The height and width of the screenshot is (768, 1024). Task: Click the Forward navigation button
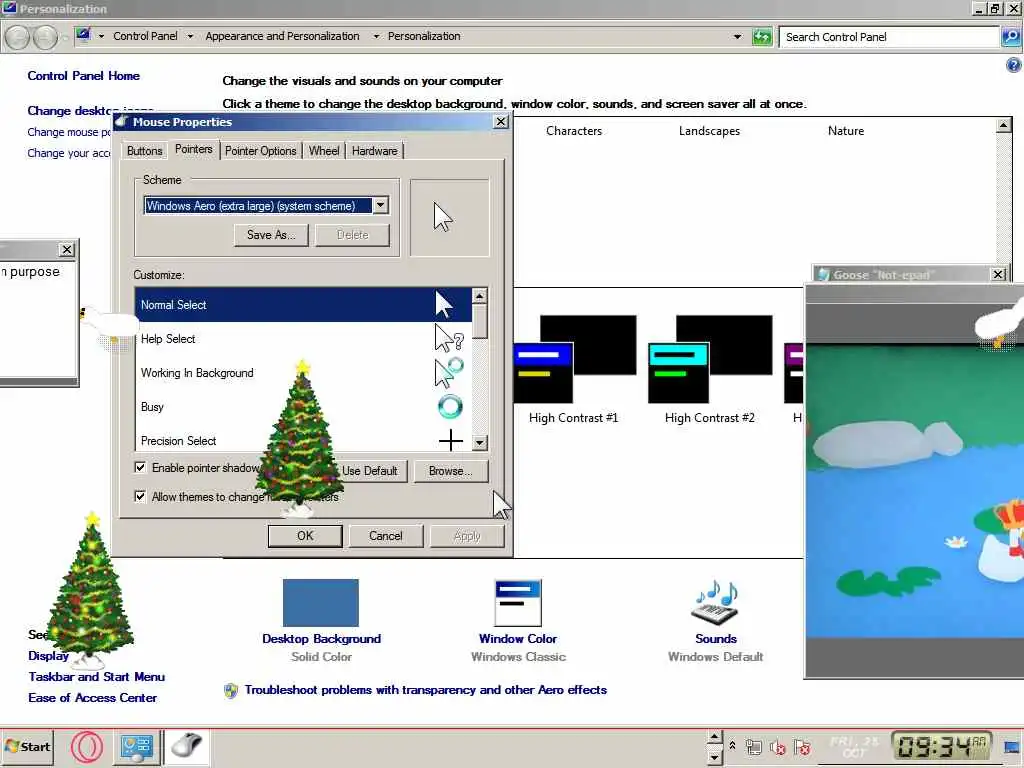click(x=45, y=37)
